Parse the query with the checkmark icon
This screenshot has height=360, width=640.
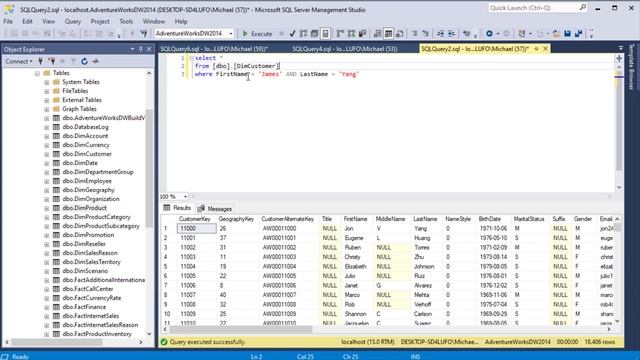pyautogui.click(x=292, y=34)
